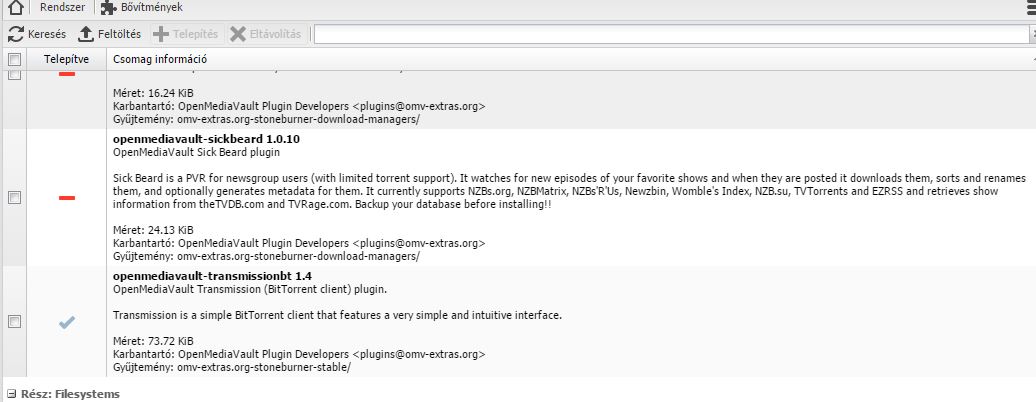Sort by the Telepítve column header
1036x402 pixels.
66,60
